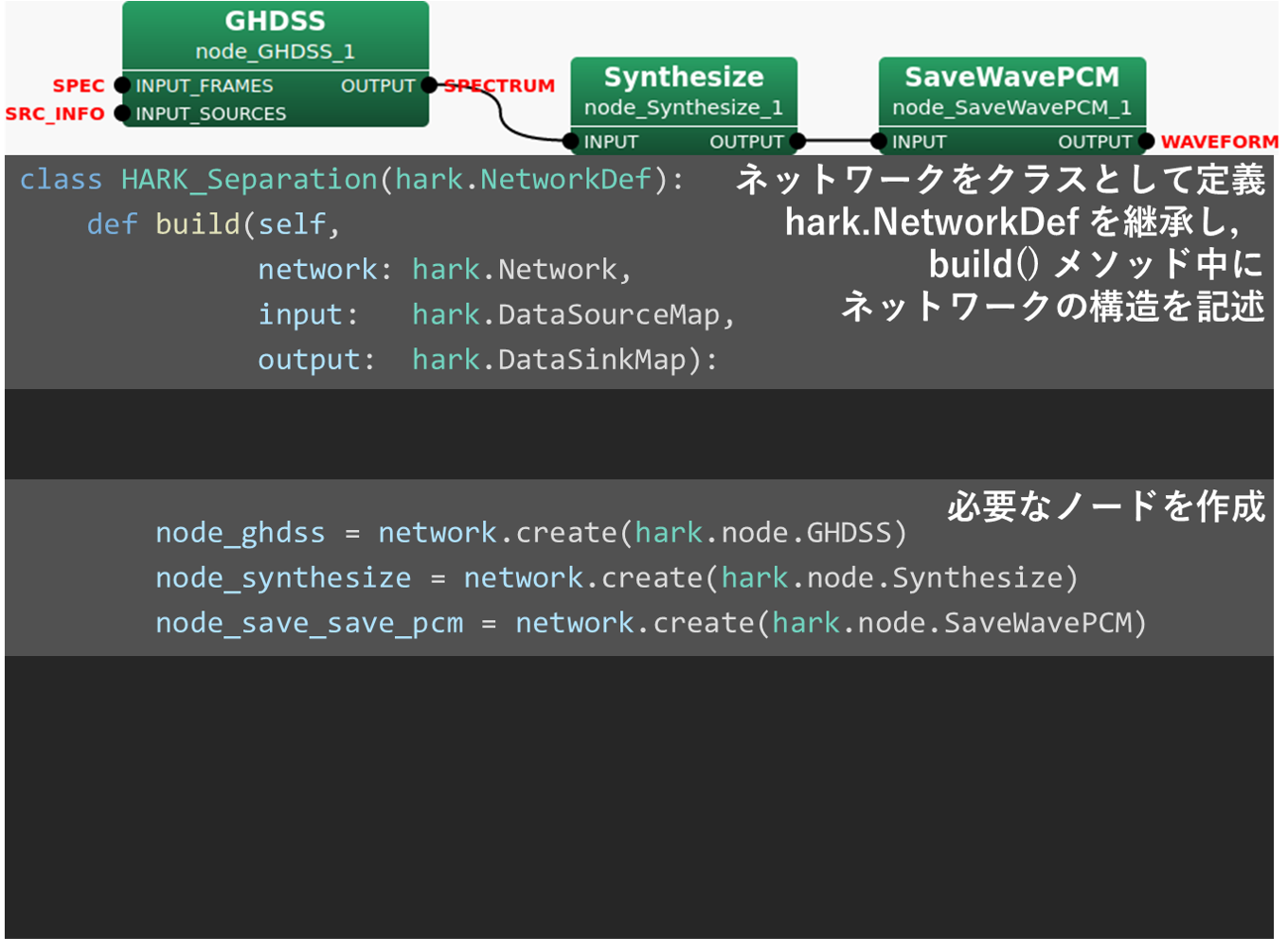The image size is (1288, 939).
Task: Click the WAVEFORM output port of SaveWavePCM
Action: coord(1145,142)
